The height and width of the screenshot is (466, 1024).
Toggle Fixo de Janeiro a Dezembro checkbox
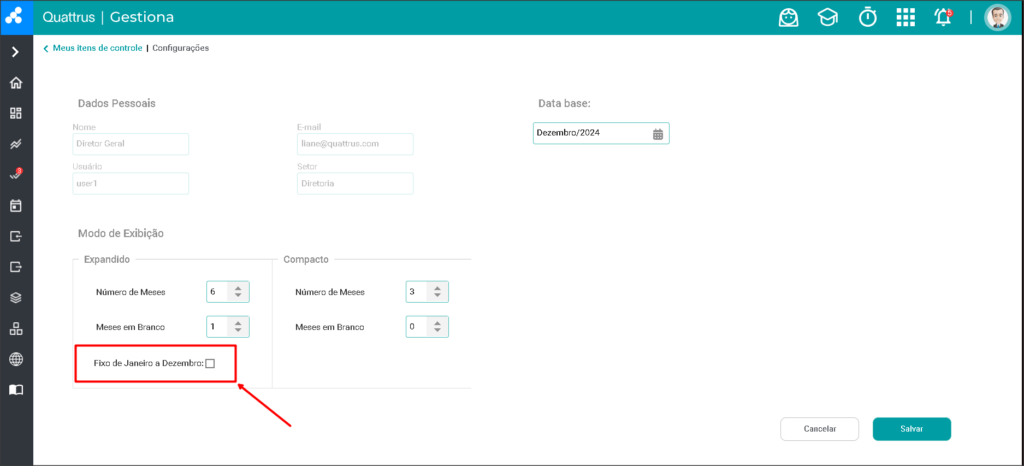click(210, 364)
